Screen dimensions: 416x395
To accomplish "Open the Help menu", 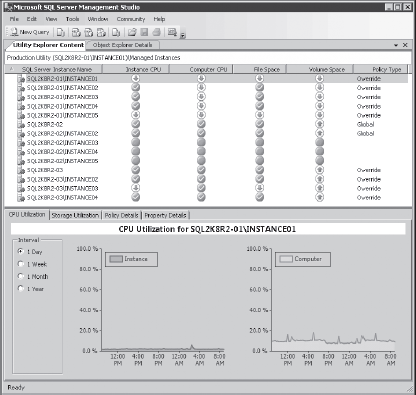I will click(159, 19).
